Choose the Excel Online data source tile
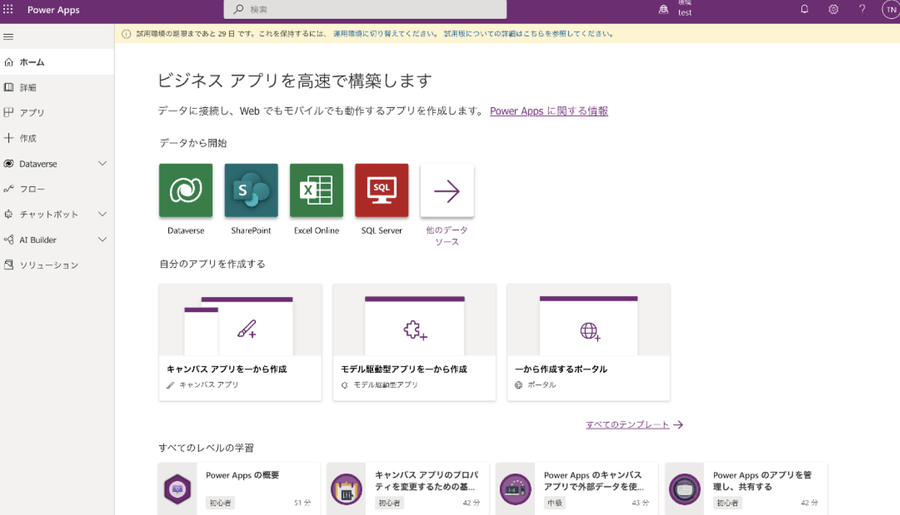This screenshot has width=900, height=515. pos(316,191)
